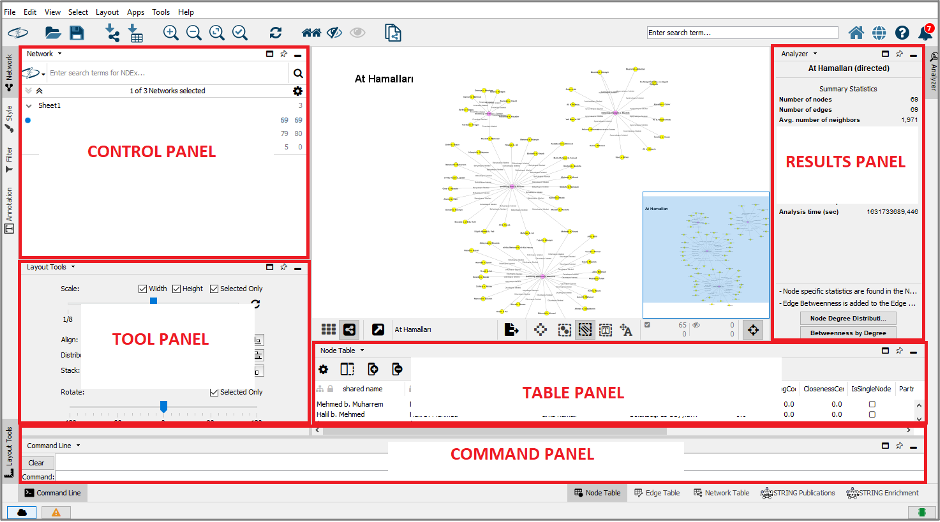
Task: Open the Tools menu
Action: coord(161,12)
